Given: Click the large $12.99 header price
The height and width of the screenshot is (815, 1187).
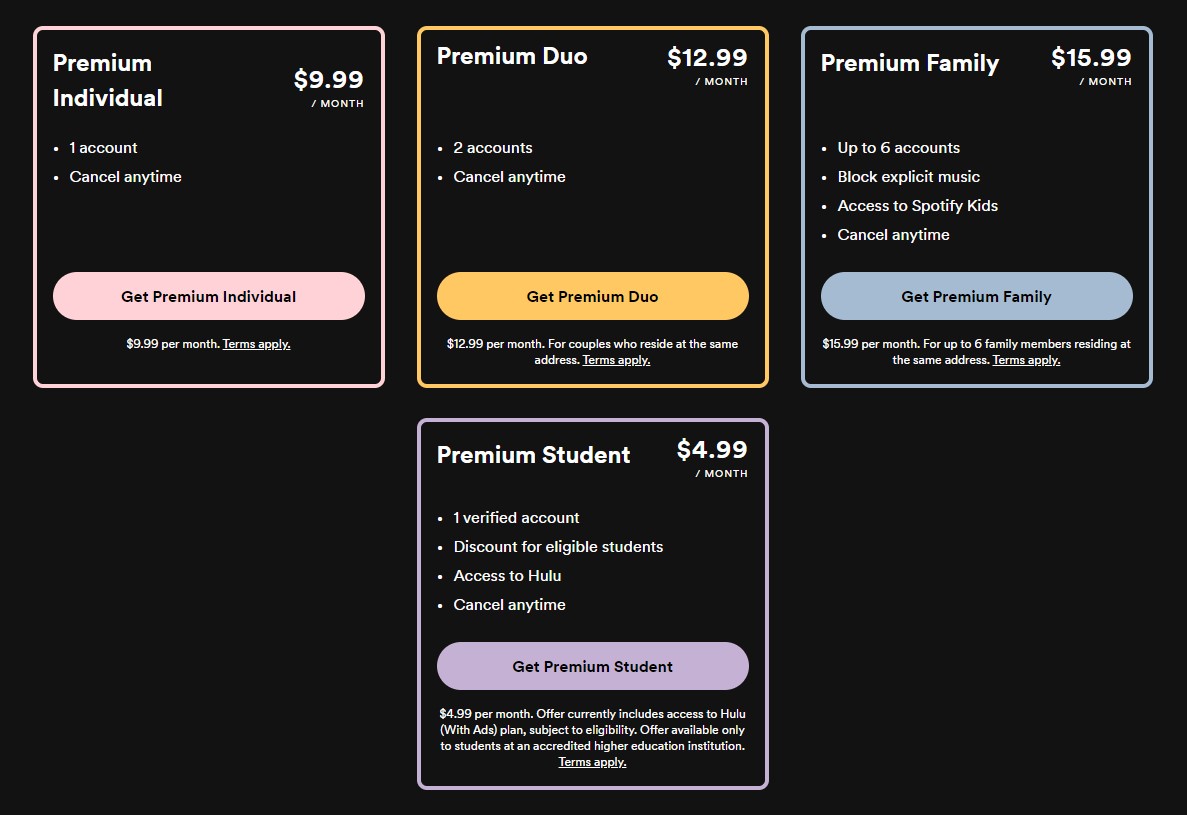Looking at the screenshot, I should point(707,58).
